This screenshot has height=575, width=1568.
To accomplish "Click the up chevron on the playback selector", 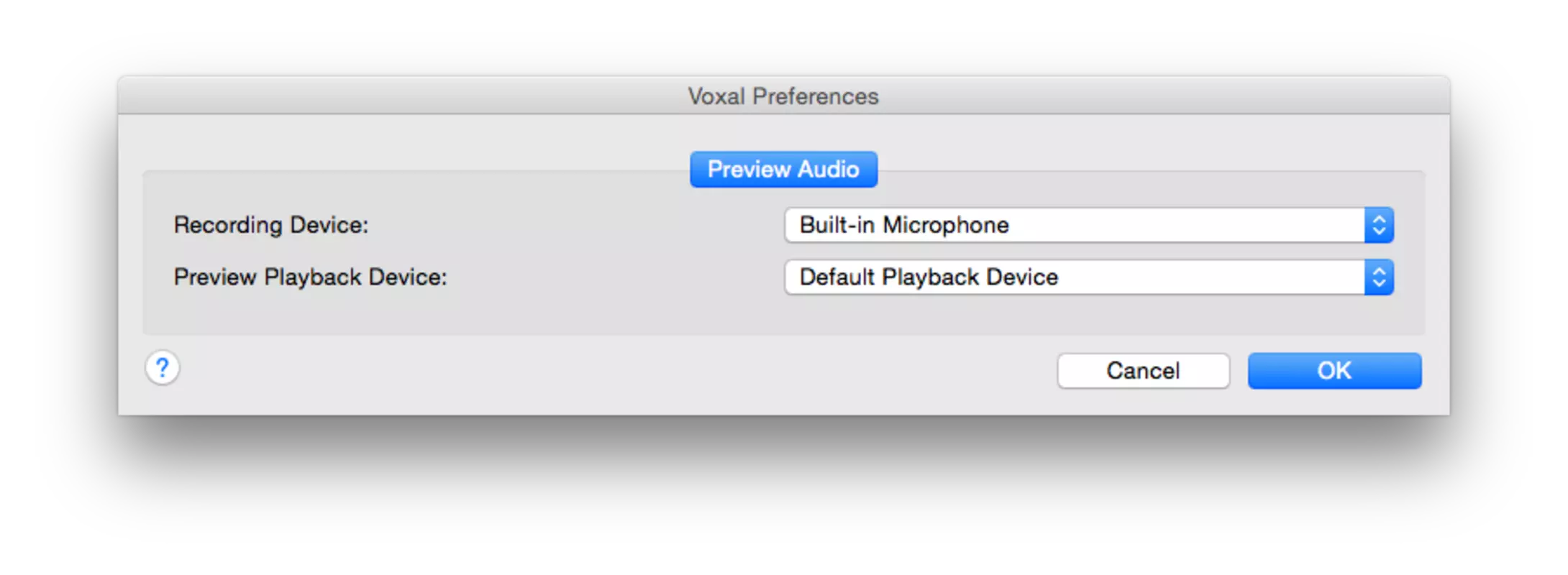I will [x=1379, y=271].
